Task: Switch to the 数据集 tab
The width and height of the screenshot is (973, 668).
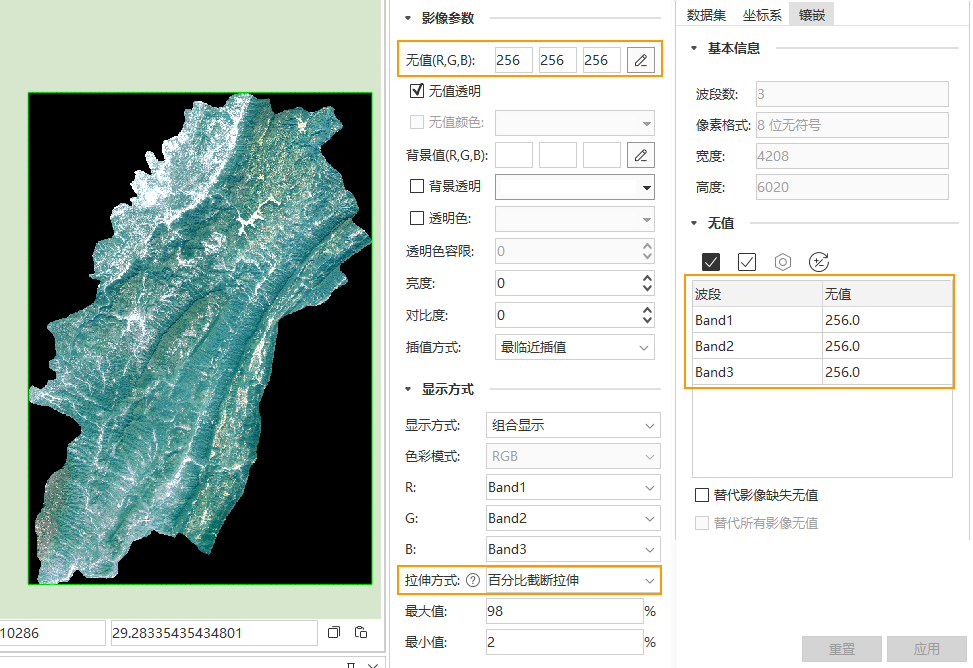Action: point(706,14)
